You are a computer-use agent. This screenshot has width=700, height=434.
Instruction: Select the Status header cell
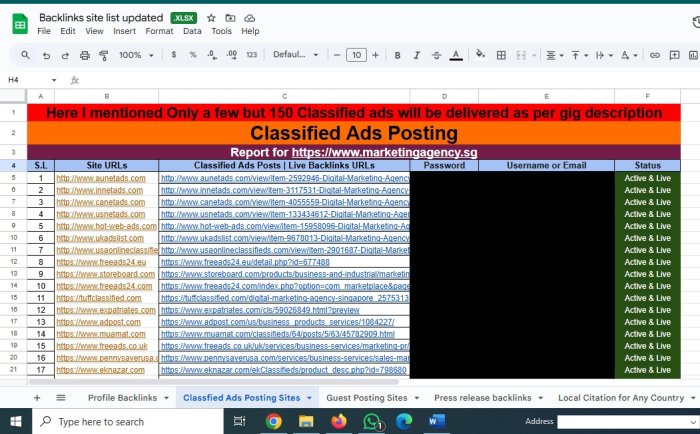click(647, 165)
